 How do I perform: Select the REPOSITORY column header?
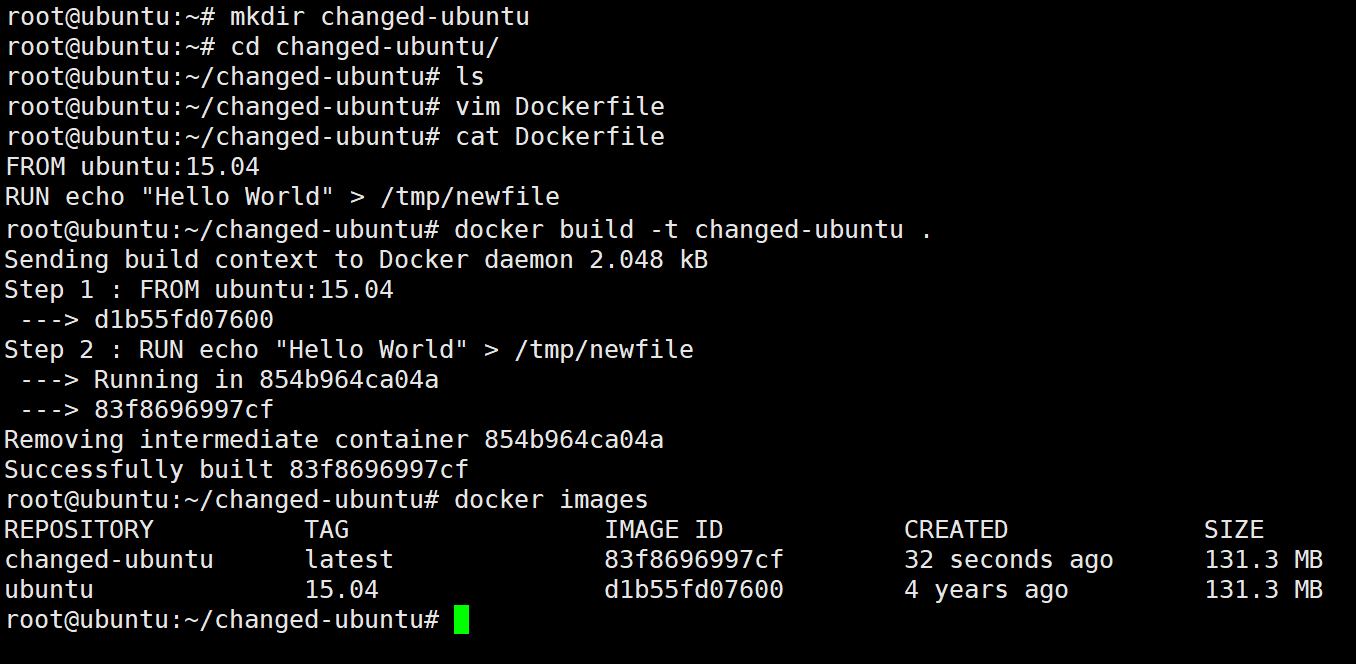[79, 530]
